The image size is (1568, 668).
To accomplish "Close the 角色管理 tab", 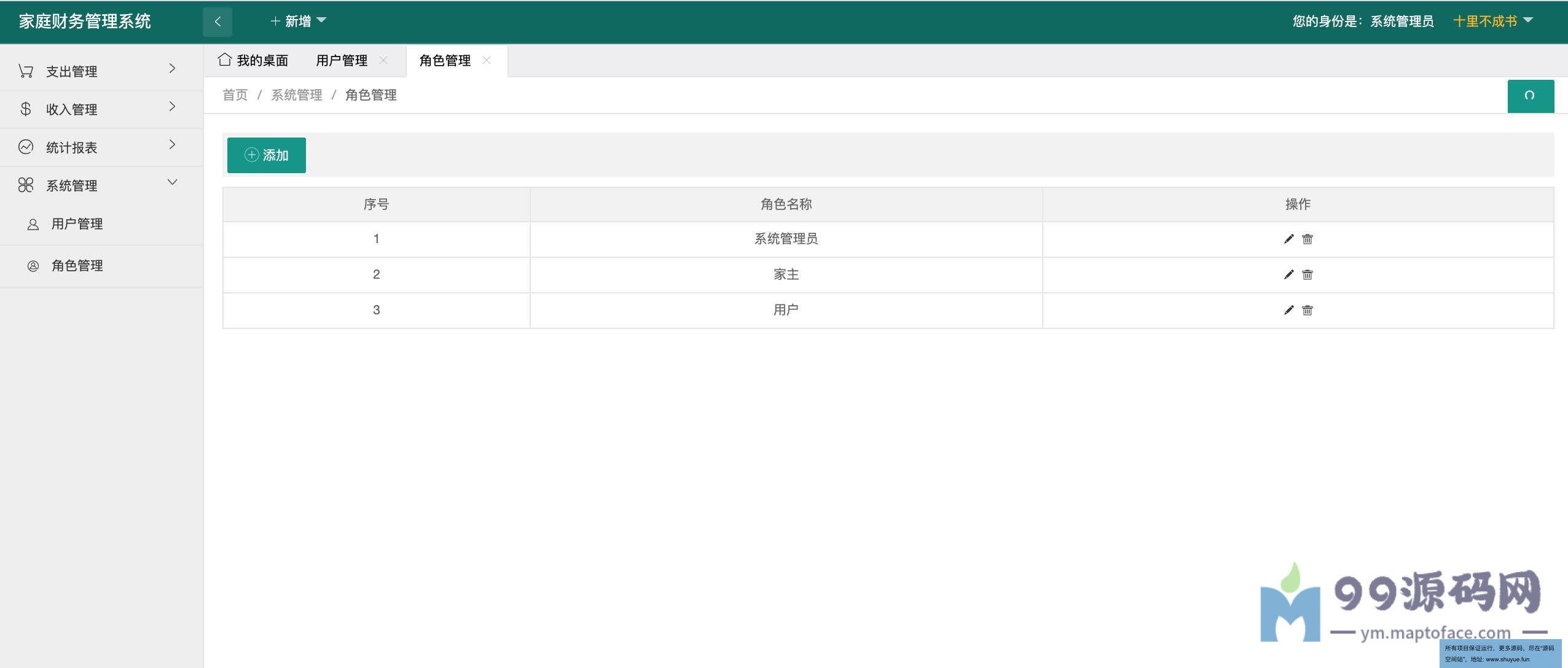I will click(487, 60).
